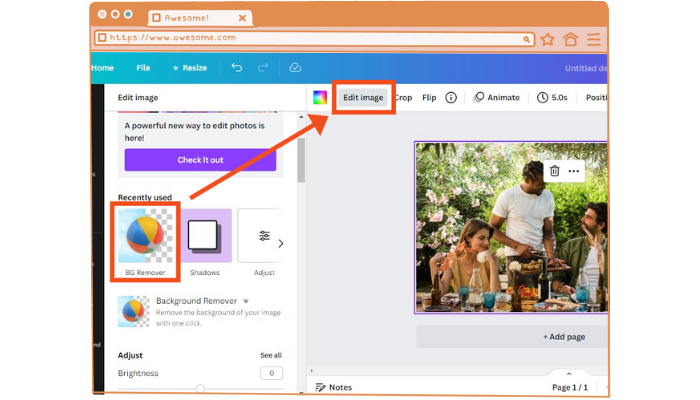Viewport: 700px width, 400px height.
Task: Click the Untitled design title
Action: [586, 68]
